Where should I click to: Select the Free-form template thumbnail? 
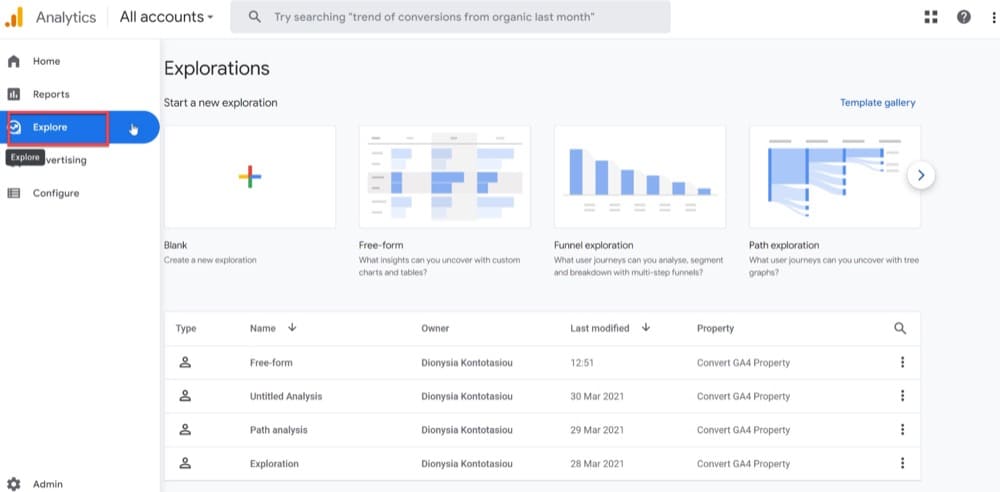[445, 177]
